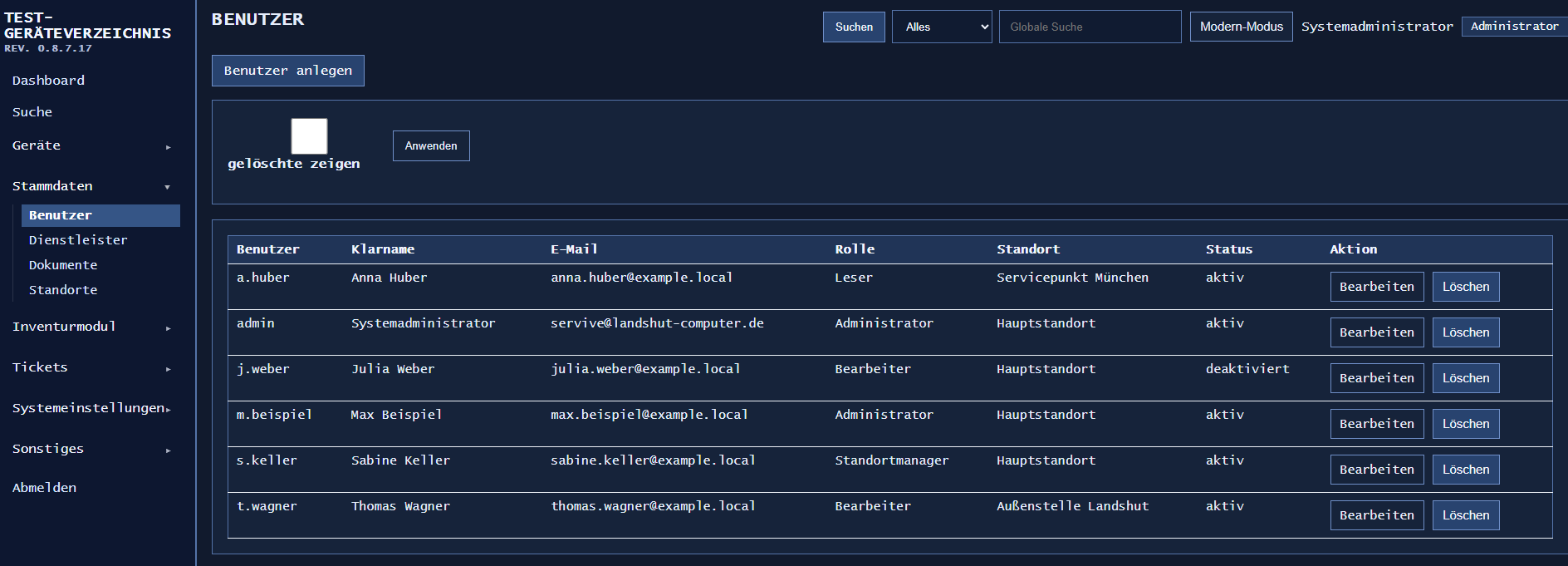Select Dokumente in the sidebar
This screenshot has height=566, width=1568.
click(63, 265)
